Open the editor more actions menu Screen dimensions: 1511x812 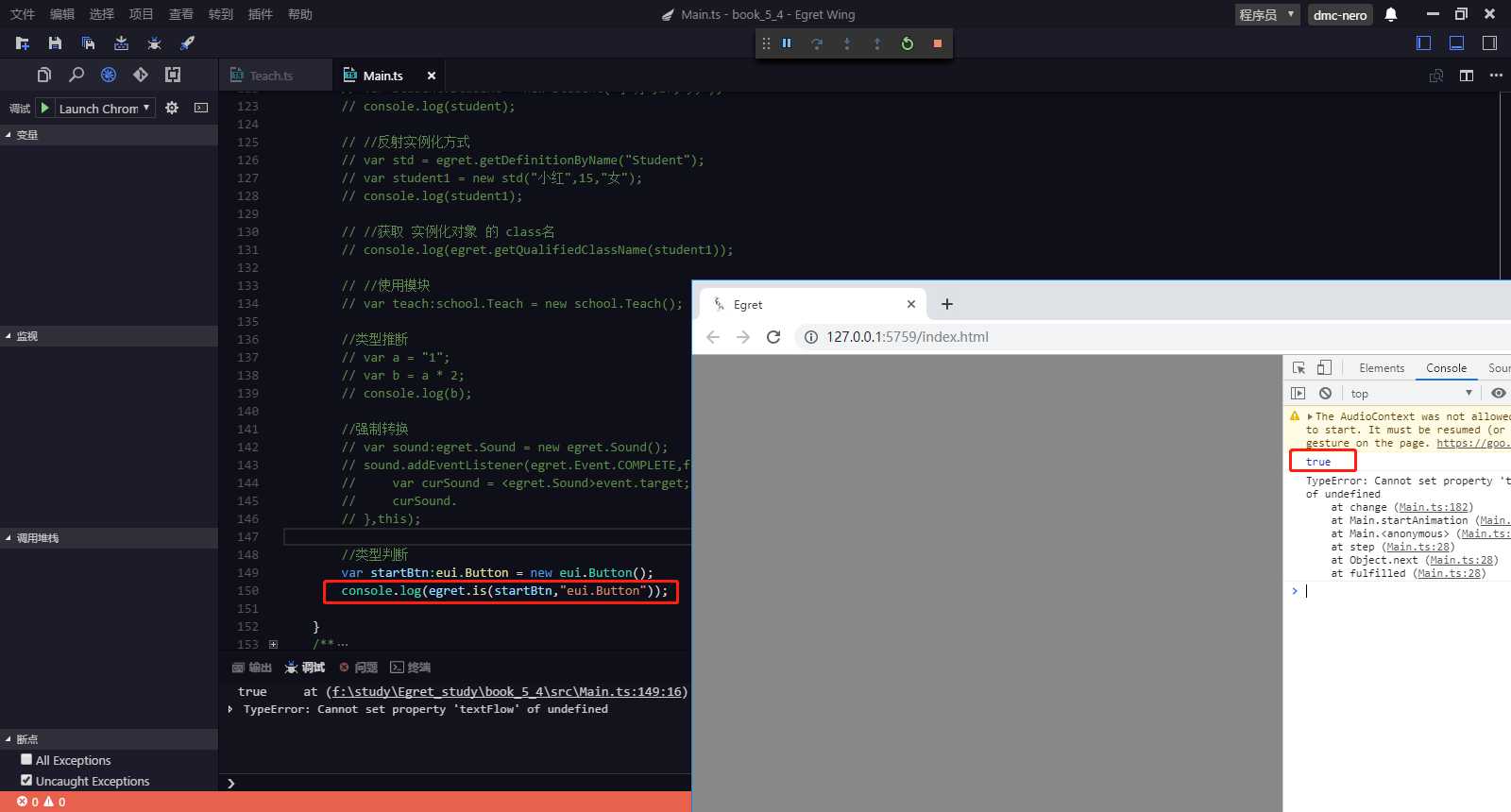1496,76
